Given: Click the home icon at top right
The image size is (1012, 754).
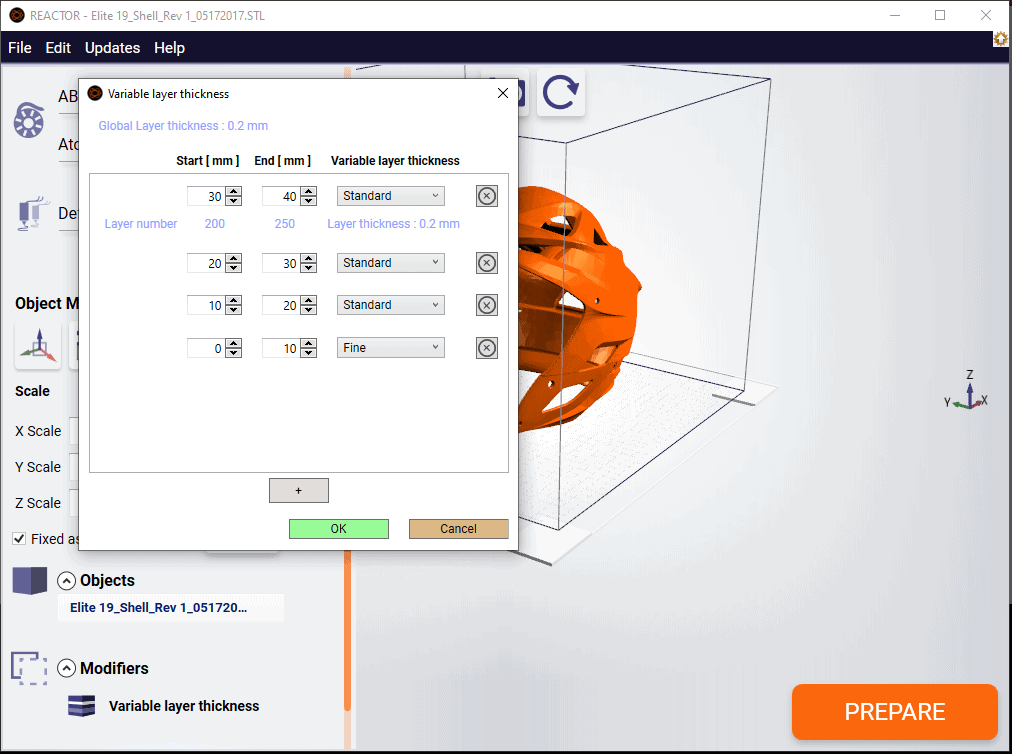Looking at the screenshot, I should [x=1000, y=39].
